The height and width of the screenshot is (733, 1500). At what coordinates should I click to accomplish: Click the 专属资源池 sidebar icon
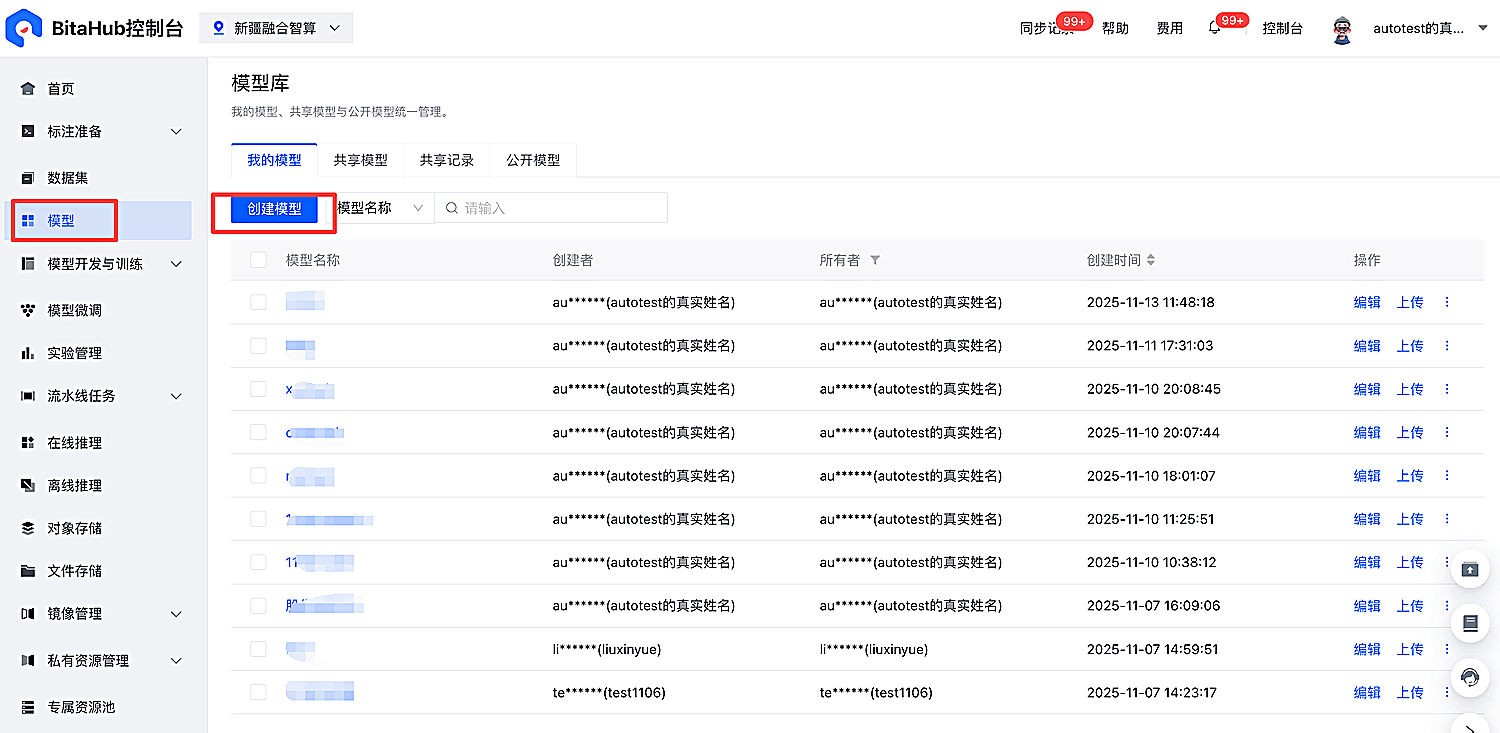point(28,707)
